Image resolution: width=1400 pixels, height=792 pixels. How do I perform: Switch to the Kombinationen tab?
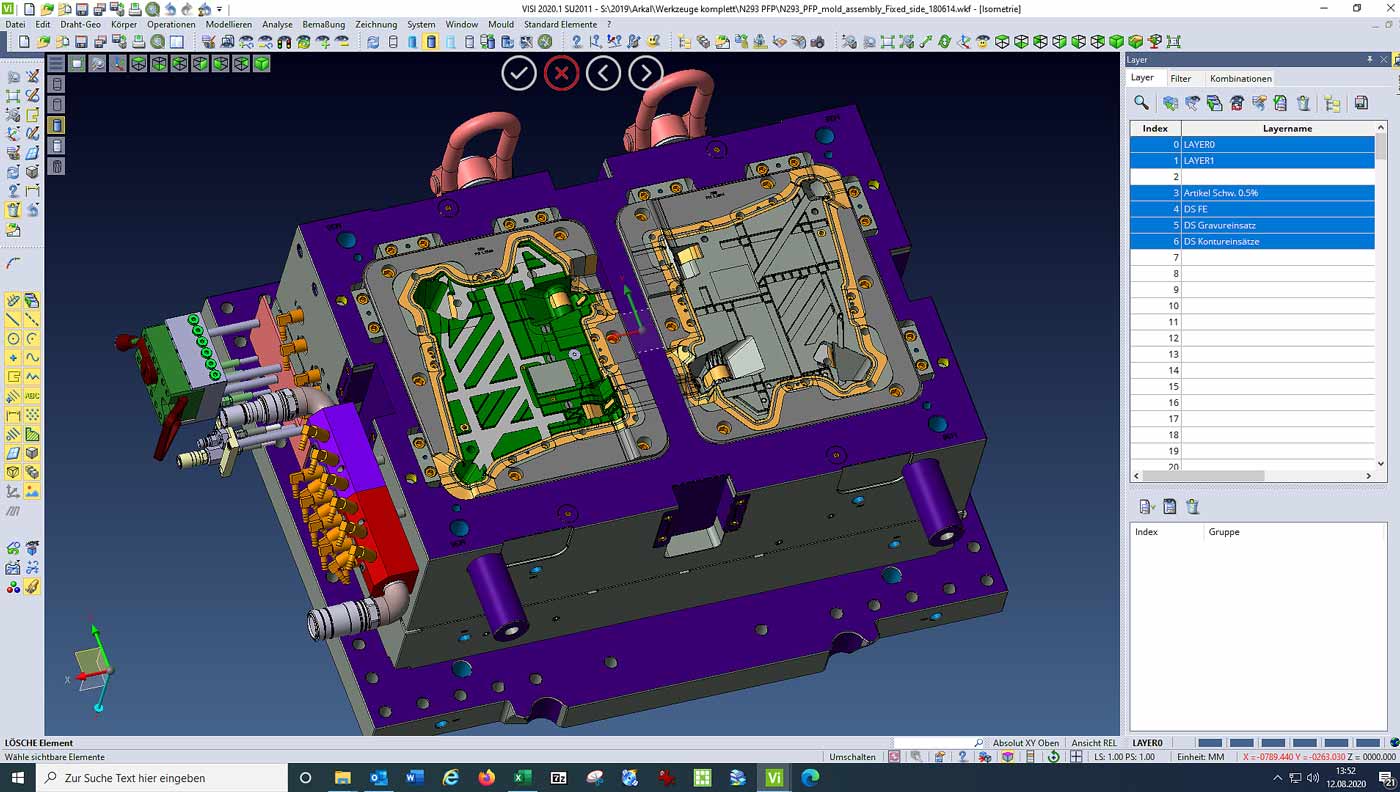[1241, 78]
